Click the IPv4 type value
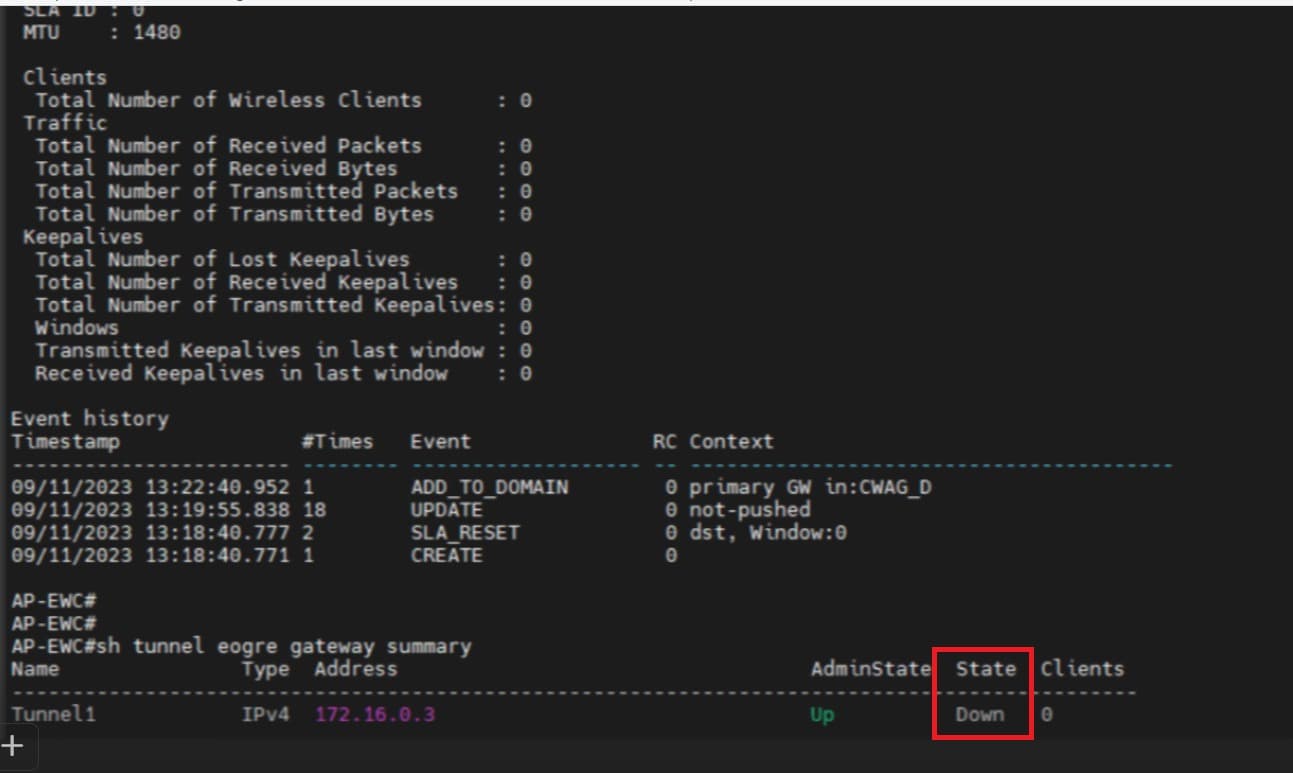The width and height of the screenshot is (1293, 773). (x=265, y=715)
